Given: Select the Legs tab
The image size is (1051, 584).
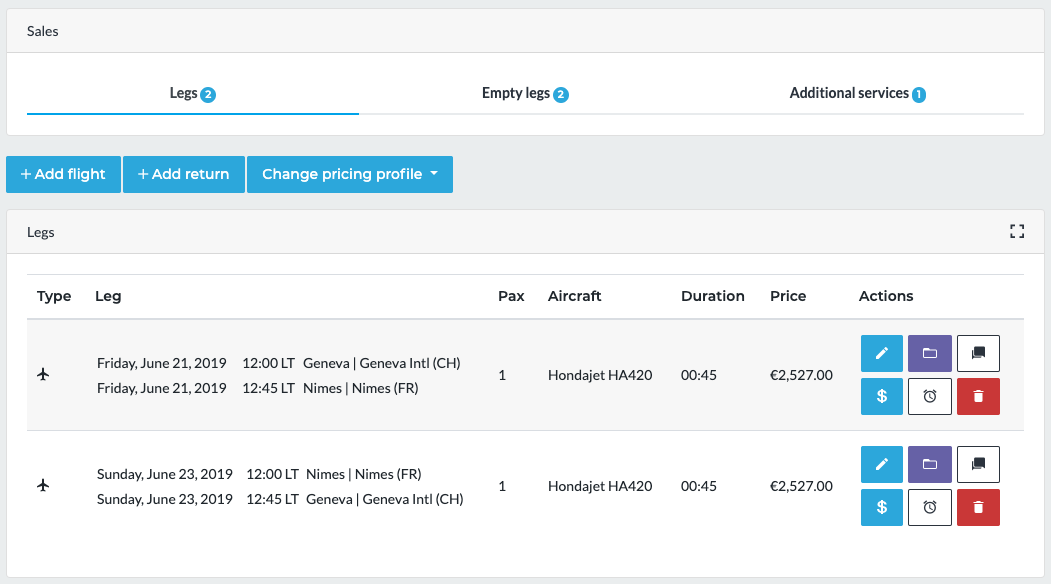Looking at the screenshot, I should [192, 92].
